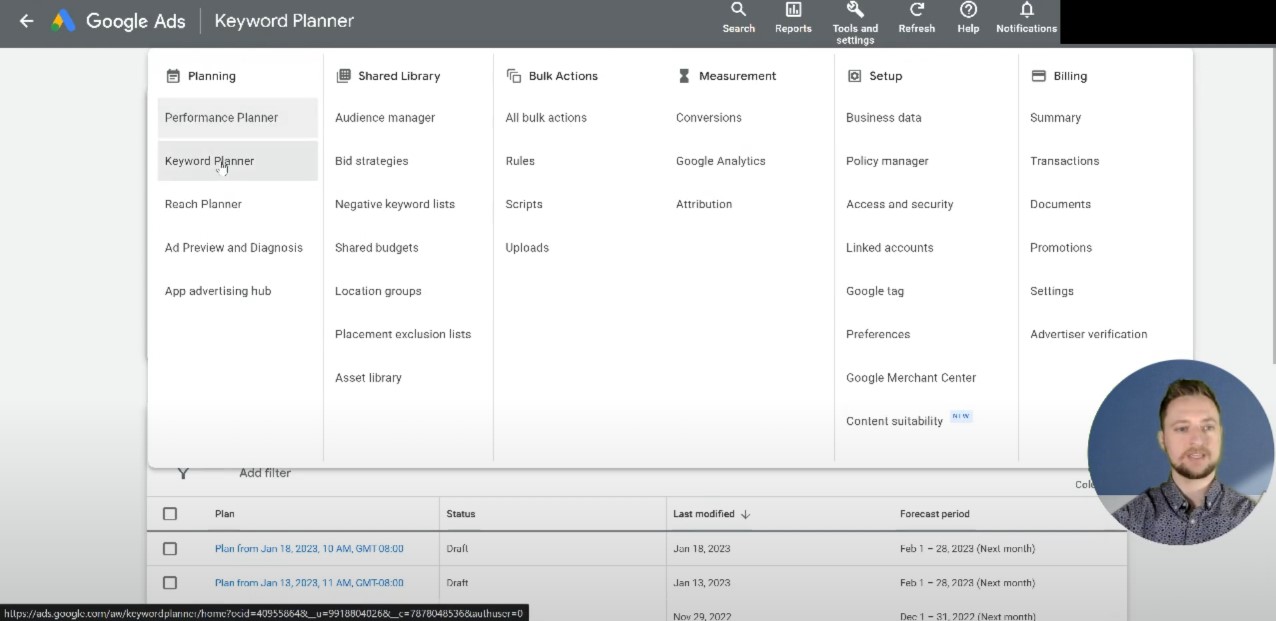
Task: Click the Plan column header
Action: pos(225,514)
